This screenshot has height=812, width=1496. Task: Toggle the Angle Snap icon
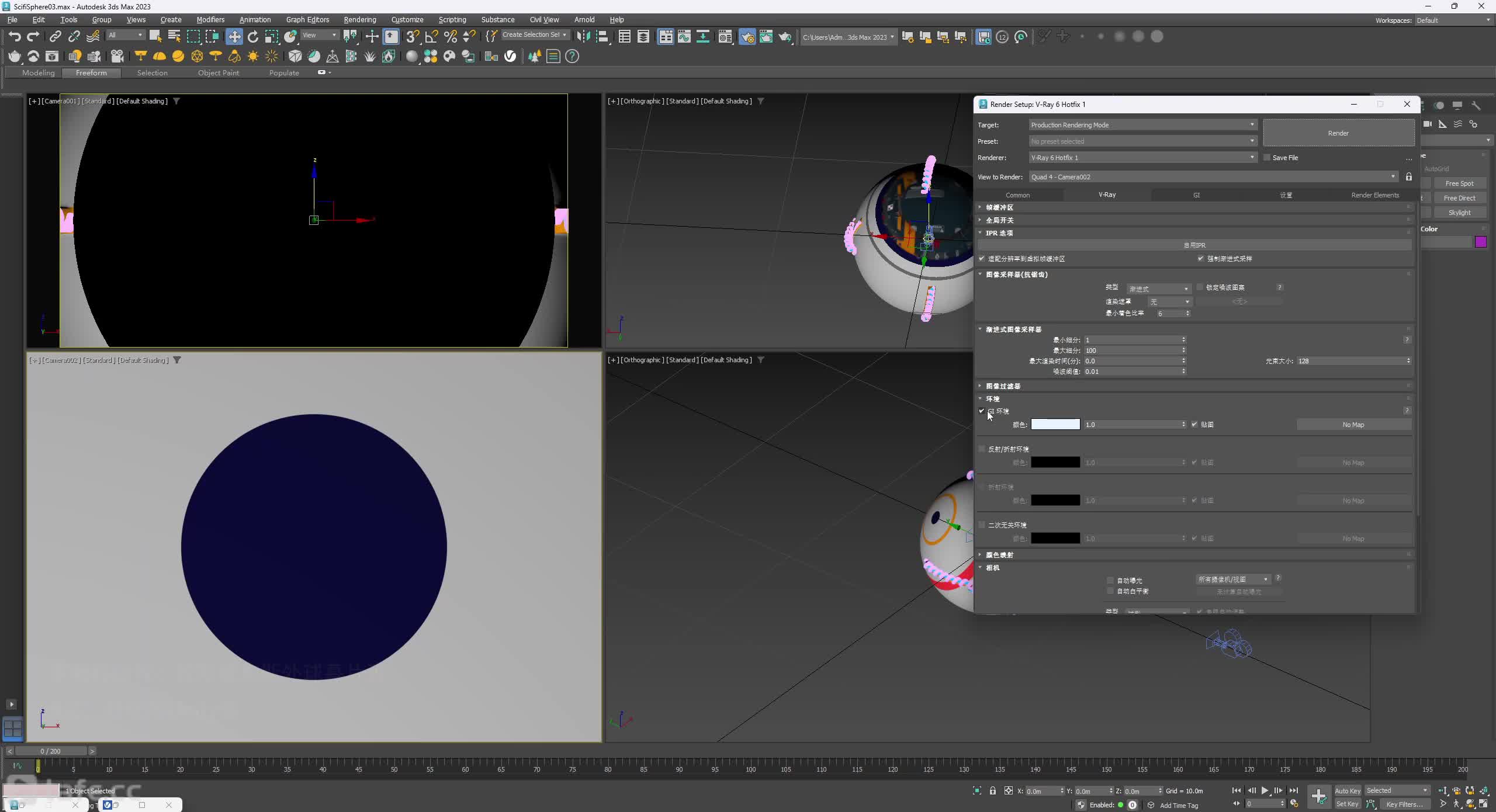coord(431,37)
